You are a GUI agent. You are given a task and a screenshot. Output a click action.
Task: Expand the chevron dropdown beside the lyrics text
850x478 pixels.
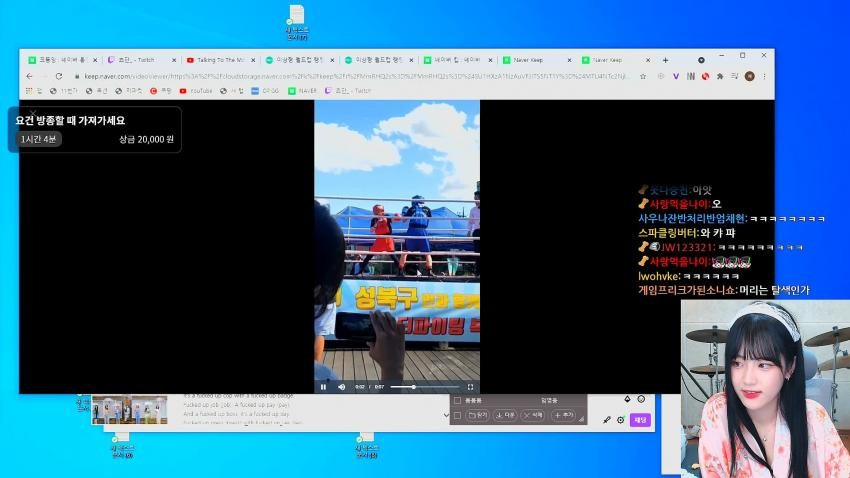(x=446, y=416)
